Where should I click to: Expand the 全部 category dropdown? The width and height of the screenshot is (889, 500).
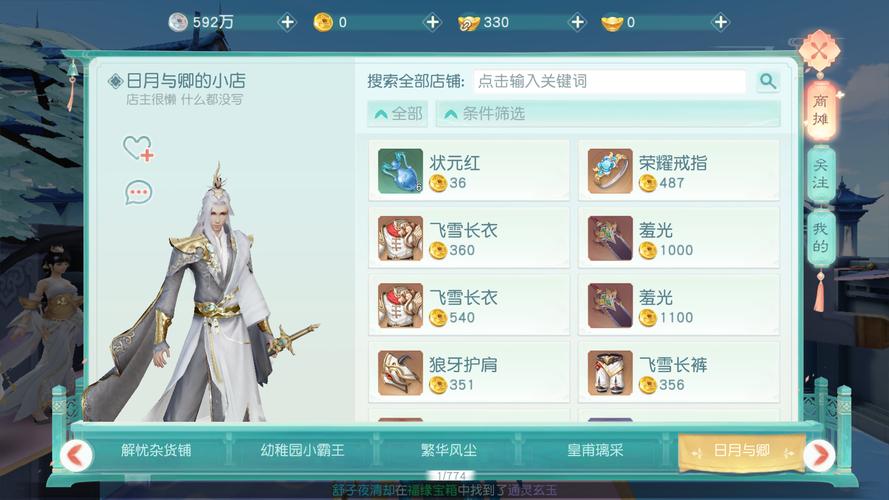(x=397, y=114)
